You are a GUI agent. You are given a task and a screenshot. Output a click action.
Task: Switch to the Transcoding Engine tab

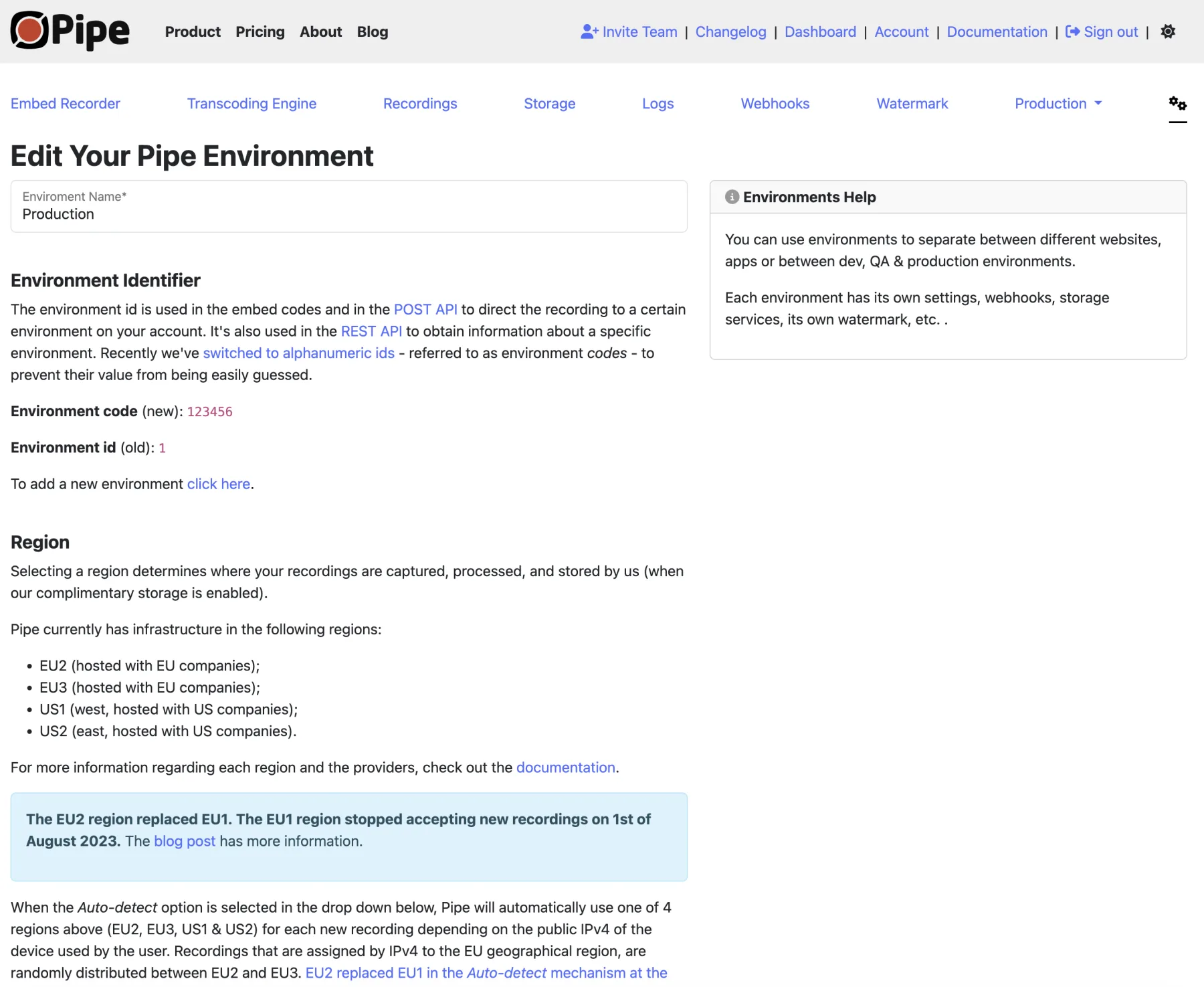[252, 104]
